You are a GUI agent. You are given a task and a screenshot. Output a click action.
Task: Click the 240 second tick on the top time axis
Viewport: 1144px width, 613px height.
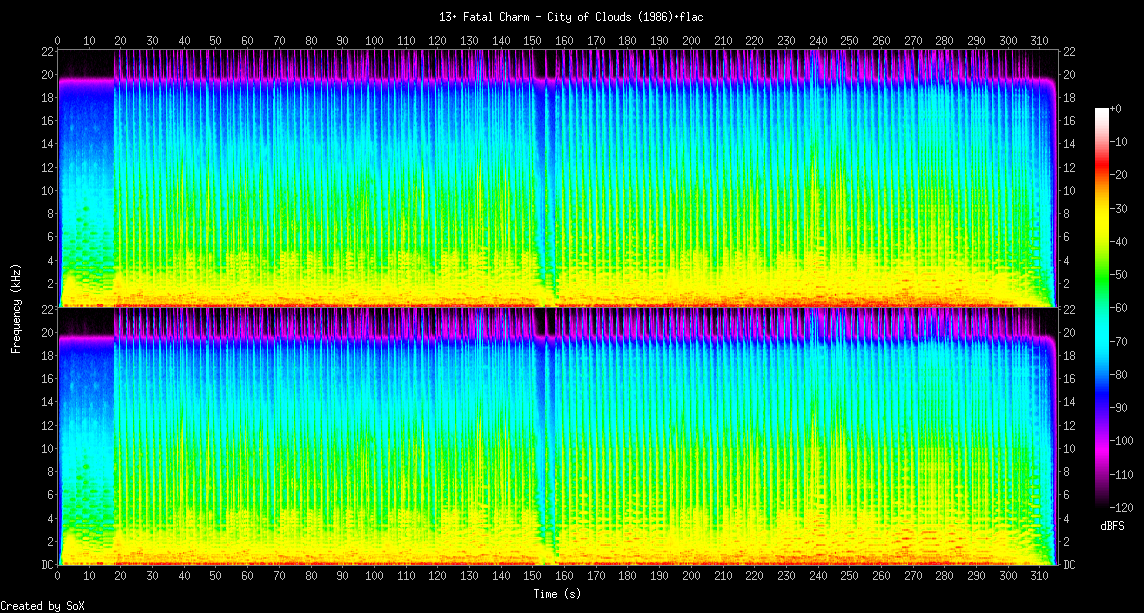click(818, 40)
